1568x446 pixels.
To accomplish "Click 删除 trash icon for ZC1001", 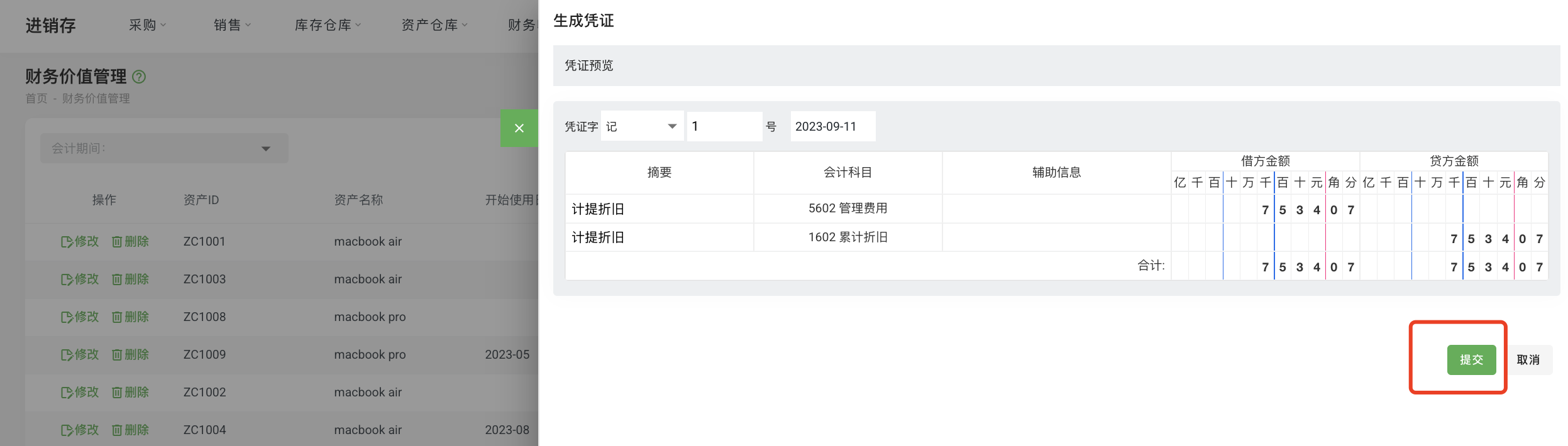I will point(117,242).
